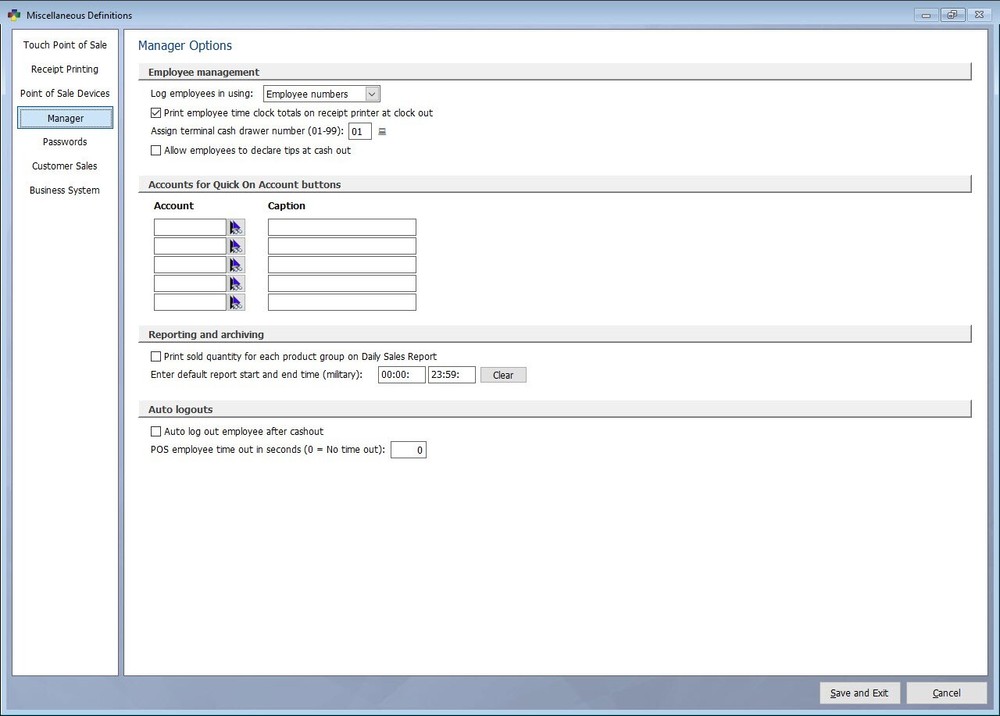Disable print employee time clock totals checkbox

[156, 113]
